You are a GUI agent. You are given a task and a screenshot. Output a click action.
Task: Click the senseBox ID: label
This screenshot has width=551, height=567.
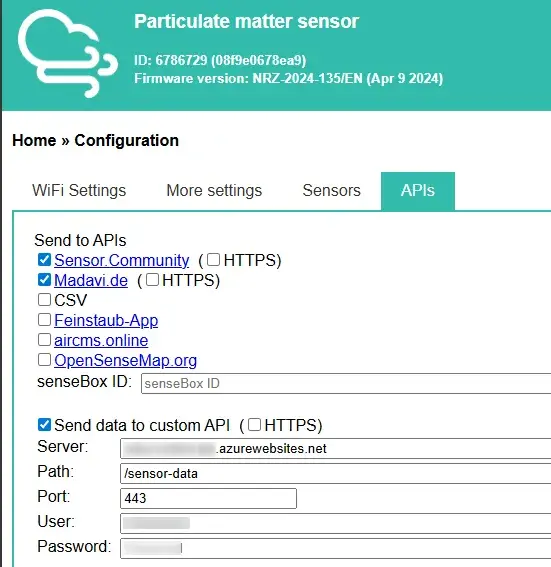pos(85,381)
